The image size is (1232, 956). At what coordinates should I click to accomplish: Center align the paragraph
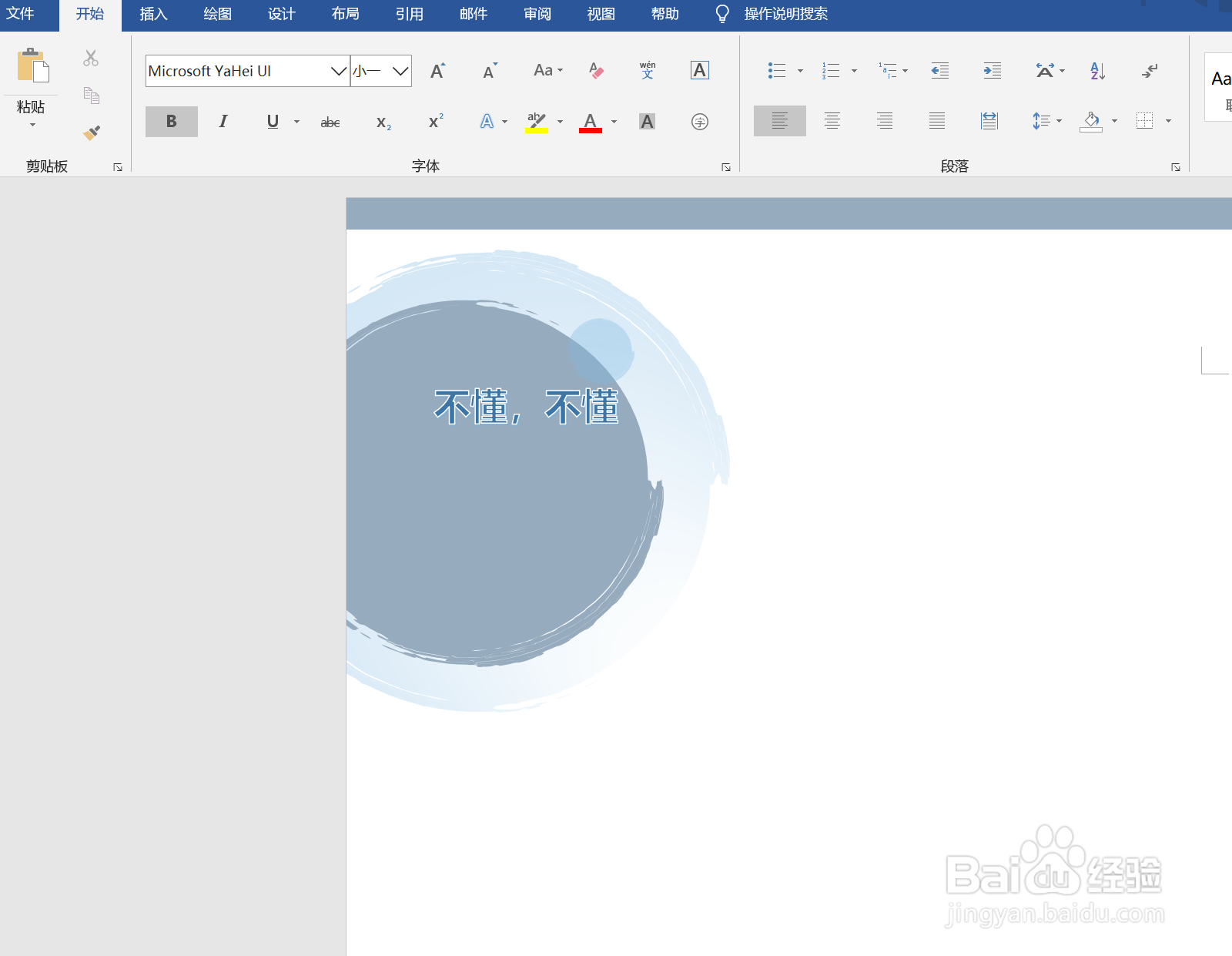(x=832, y=121)
